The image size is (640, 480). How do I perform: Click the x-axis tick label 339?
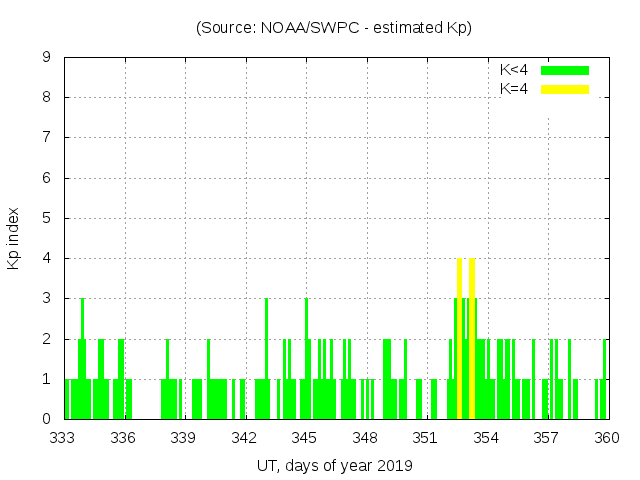click(185, 438)
